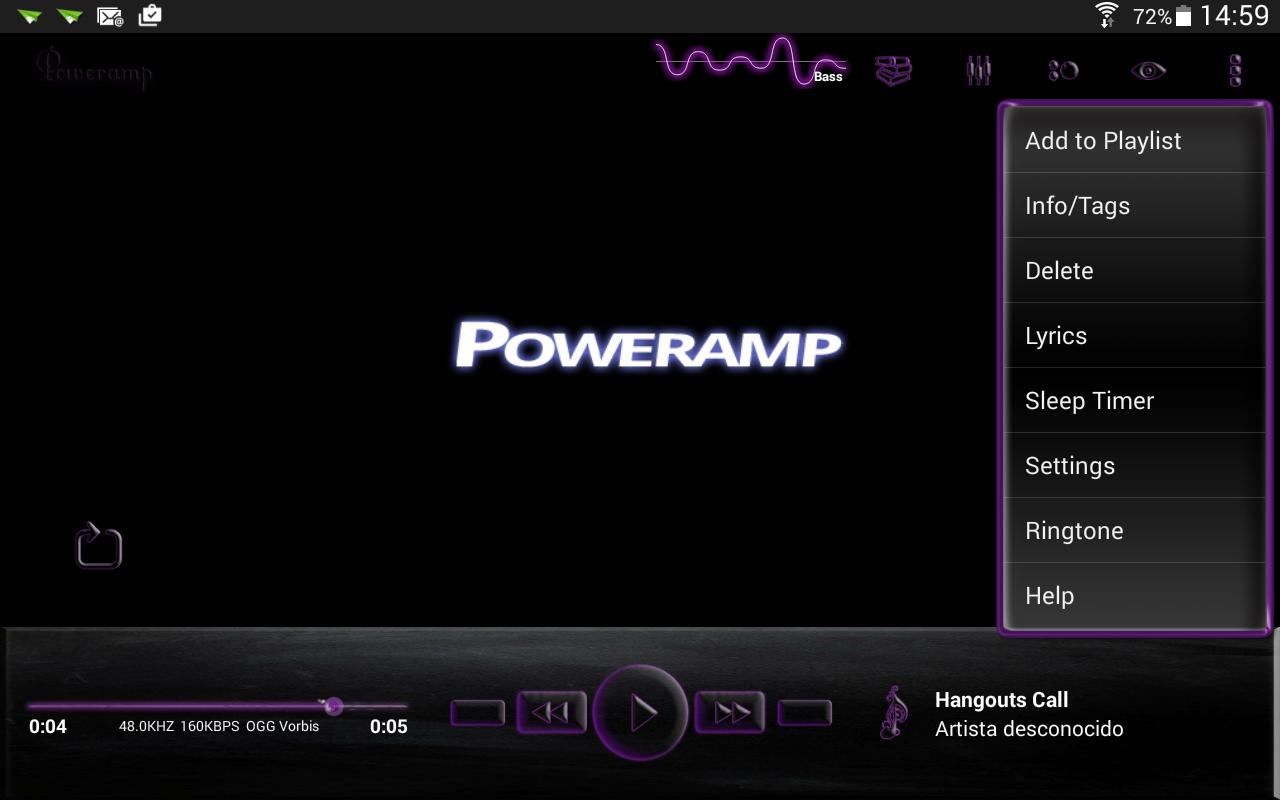Tap the glowing Poweramp center logo
This screenshot has width=1280, height=800.
(648, 345)
